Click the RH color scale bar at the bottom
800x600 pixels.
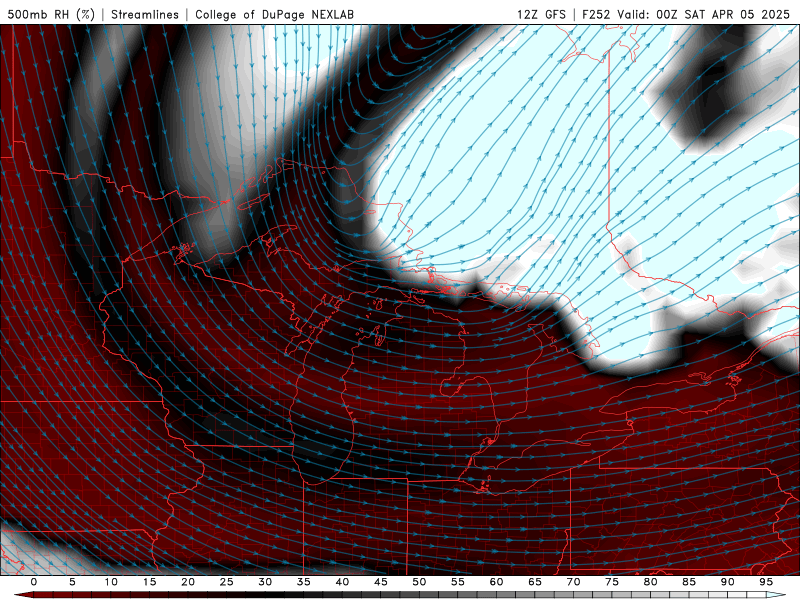coord(400,595)
